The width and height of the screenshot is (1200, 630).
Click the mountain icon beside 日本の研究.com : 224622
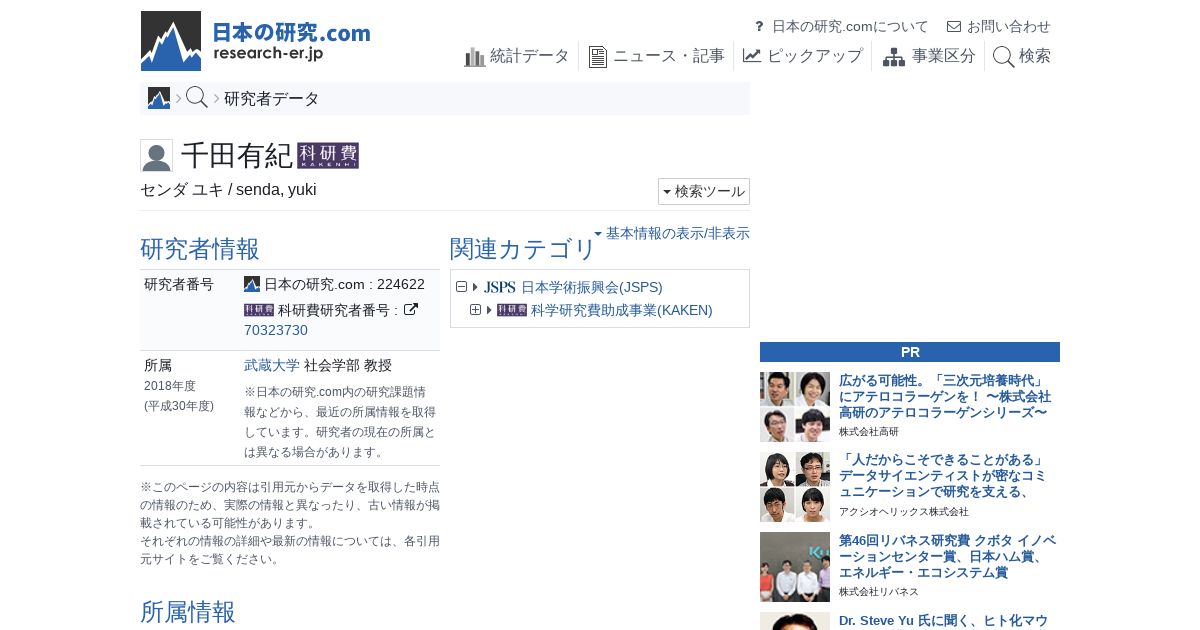point(252,284)
